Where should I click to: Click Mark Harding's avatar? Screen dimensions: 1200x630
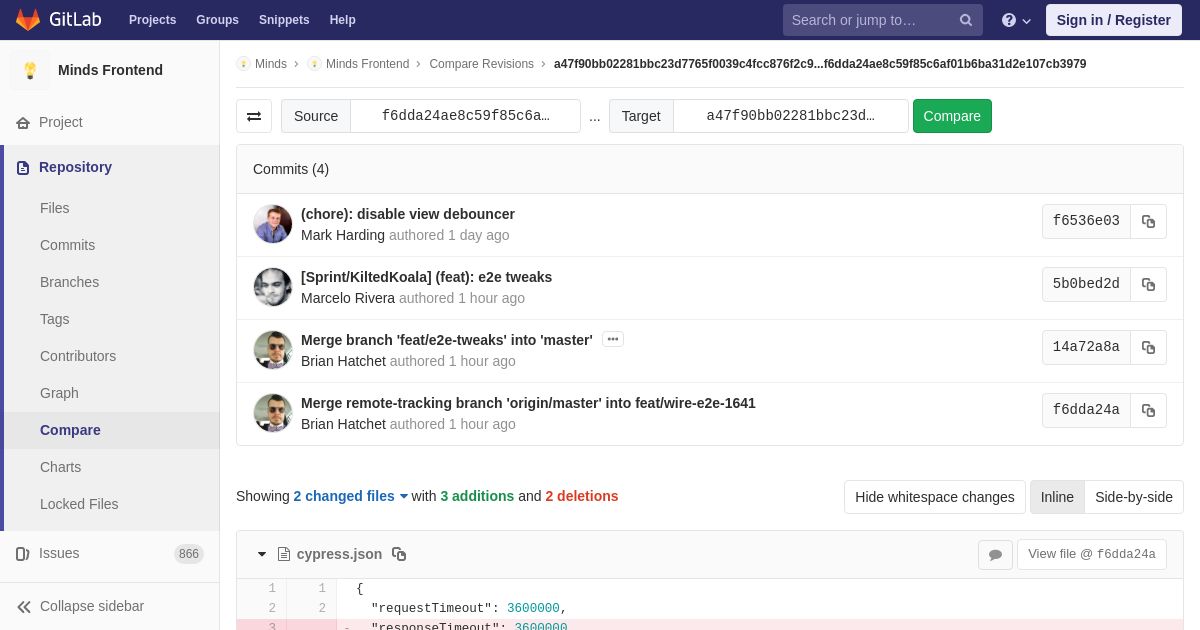(x=273, y=224)
